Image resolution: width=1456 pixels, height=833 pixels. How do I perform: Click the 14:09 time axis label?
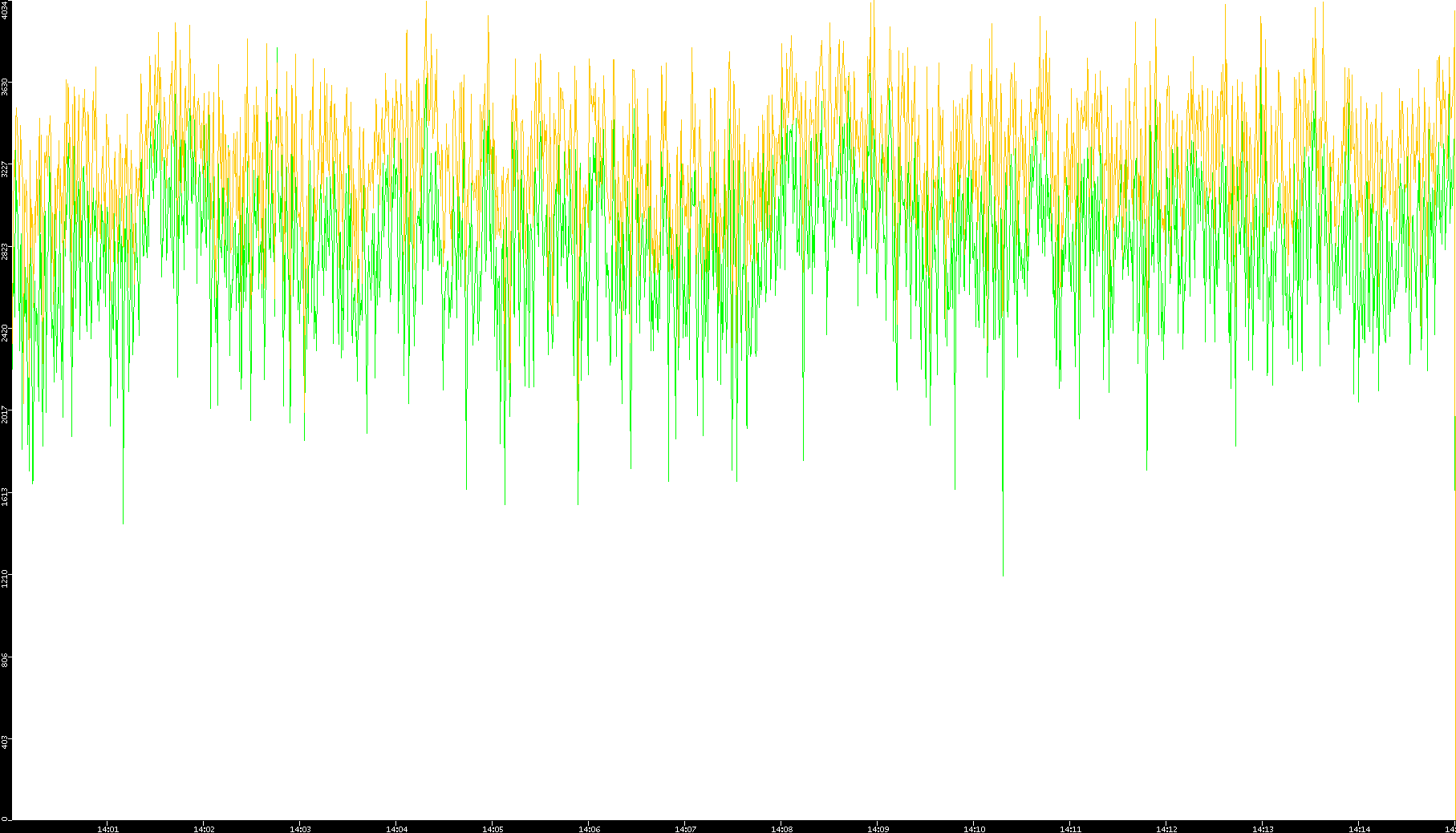tap(878, 828)
